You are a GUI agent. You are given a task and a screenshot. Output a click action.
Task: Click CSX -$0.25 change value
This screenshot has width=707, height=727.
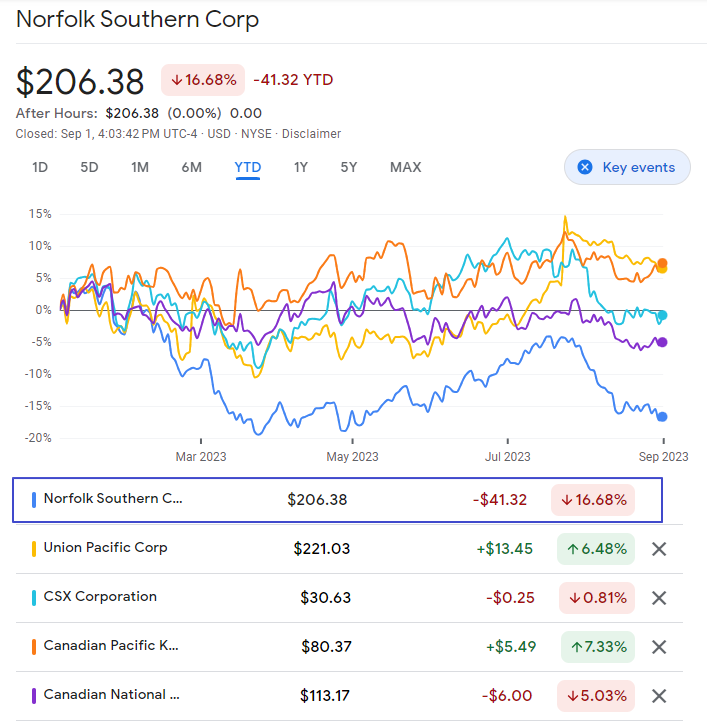tap(510, 598)
